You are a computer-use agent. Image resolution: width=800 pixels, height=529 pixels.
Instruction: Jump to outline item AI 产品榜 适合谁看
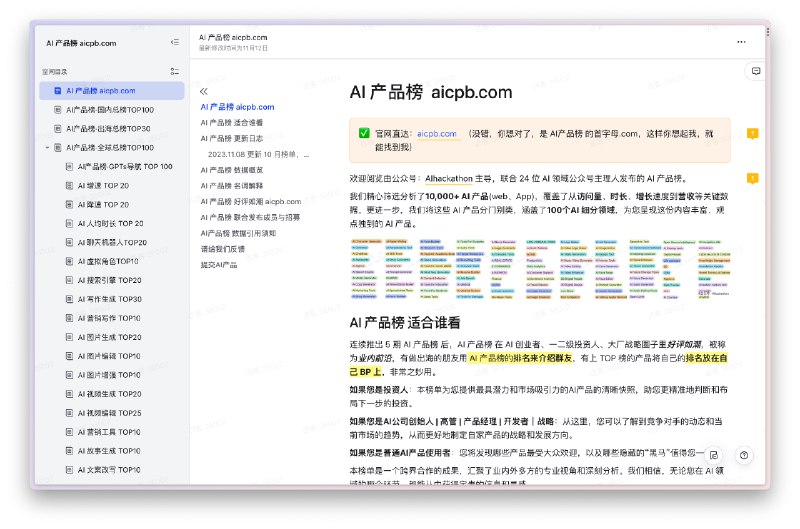click(232, 122)
